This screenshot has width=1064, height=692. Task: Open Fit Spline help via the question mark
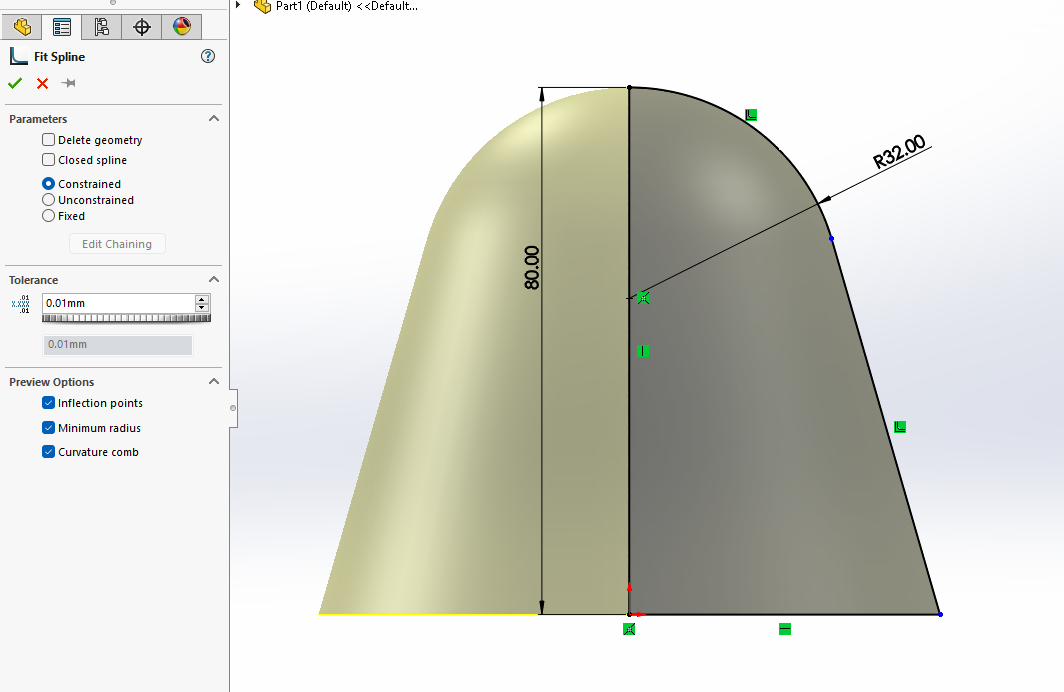coord(207,56)
